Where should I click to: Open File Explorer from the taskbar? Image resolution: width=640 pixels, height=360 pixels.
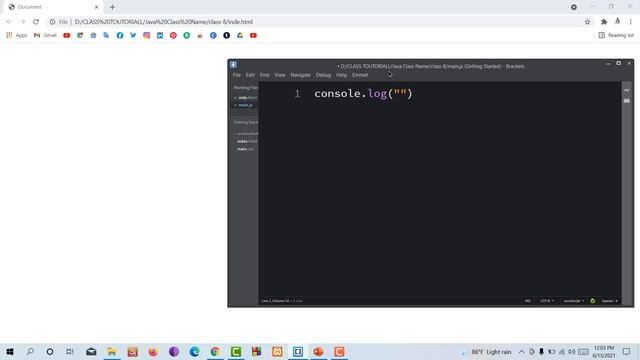(111, 352)
